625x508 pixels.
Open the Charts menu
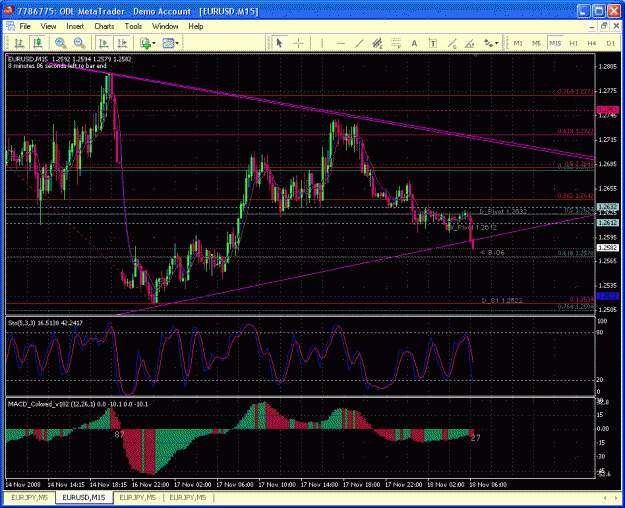coord(104,26)
